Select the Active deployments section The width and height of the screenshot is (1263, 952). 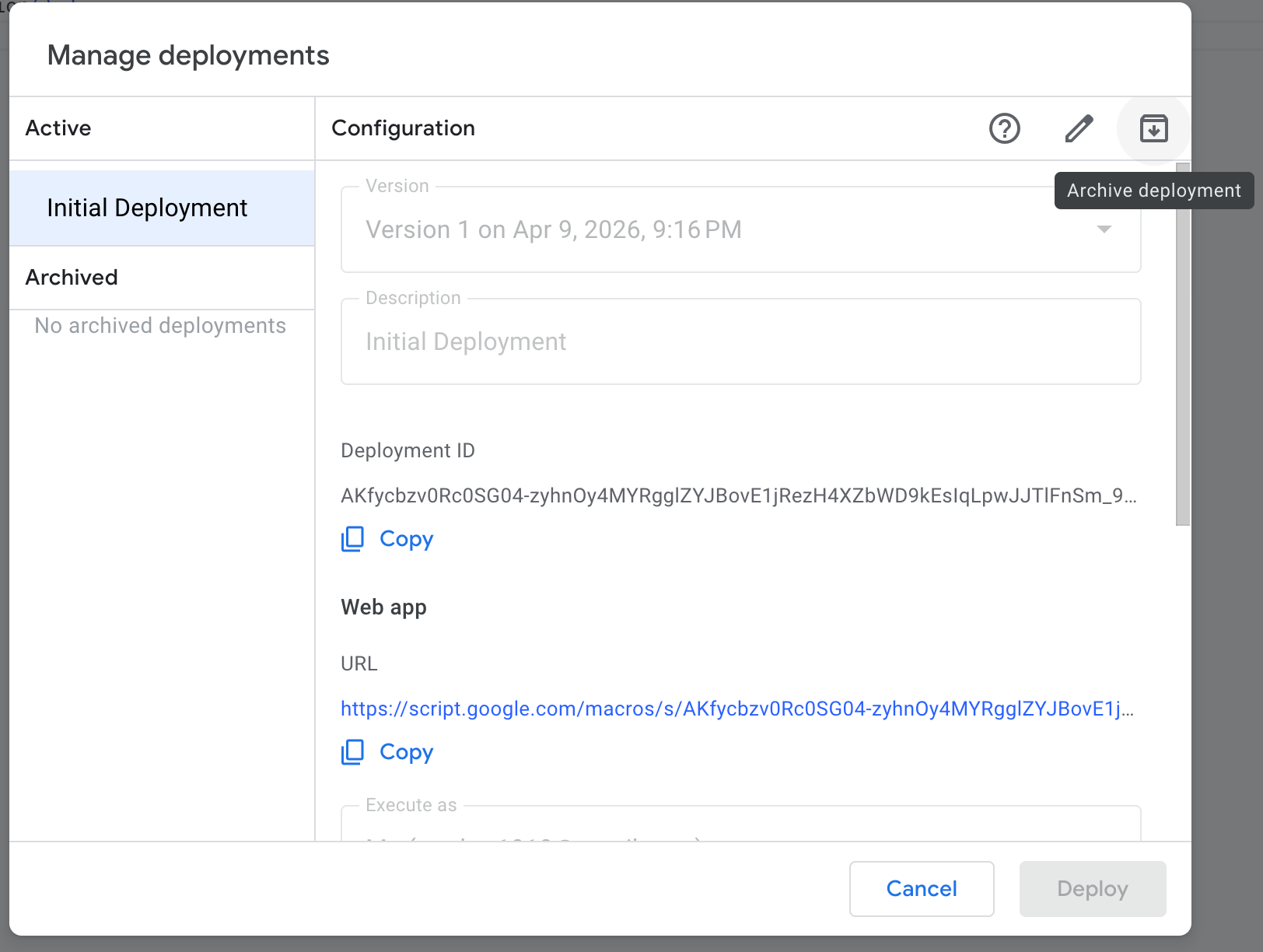(58, 128)
